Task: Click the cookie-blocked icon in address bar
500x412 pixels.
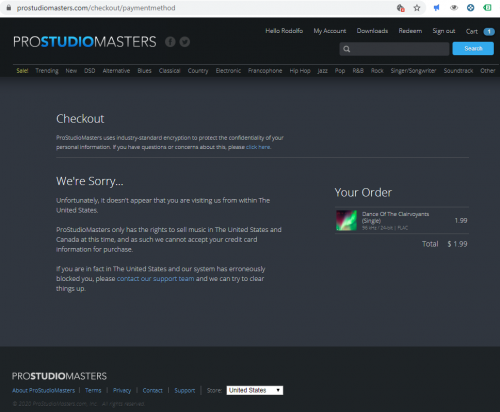Action: tap(400, 8)
